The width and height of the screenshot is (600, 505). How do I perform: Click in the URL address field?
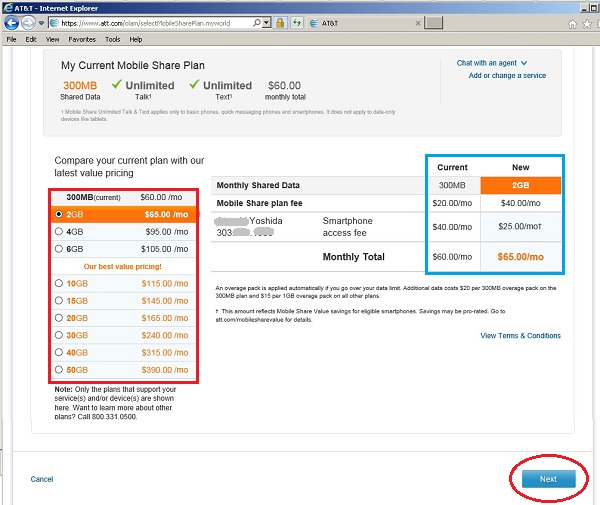click(x=155, y=23)
